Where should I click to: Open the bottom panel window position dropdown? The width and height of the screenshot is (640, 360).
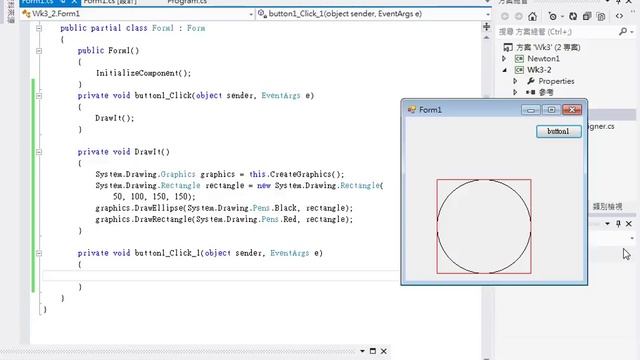point(362,351)
